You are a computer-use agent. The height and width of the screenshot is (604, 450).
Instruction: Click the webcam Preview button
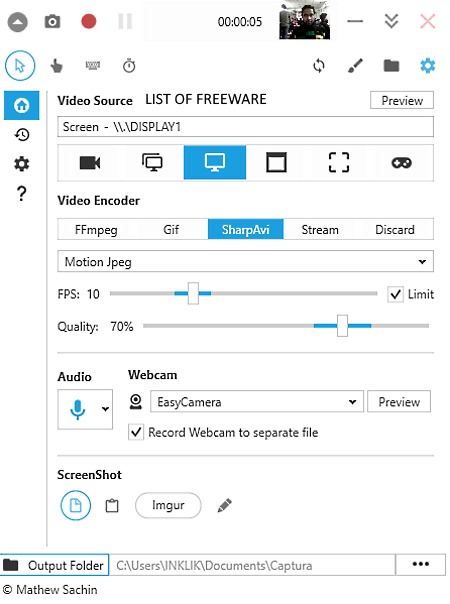(399, 402)
